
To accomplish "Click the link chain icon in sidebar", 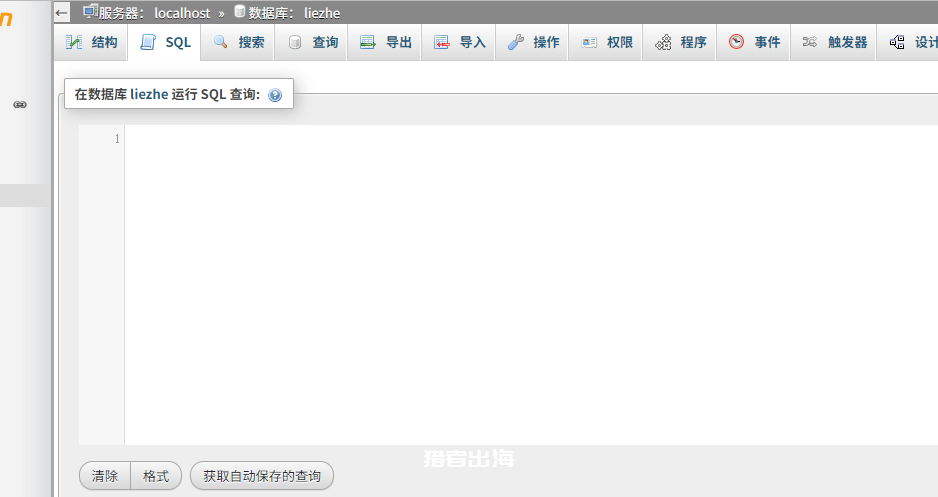I will click(x=20, y=105).
